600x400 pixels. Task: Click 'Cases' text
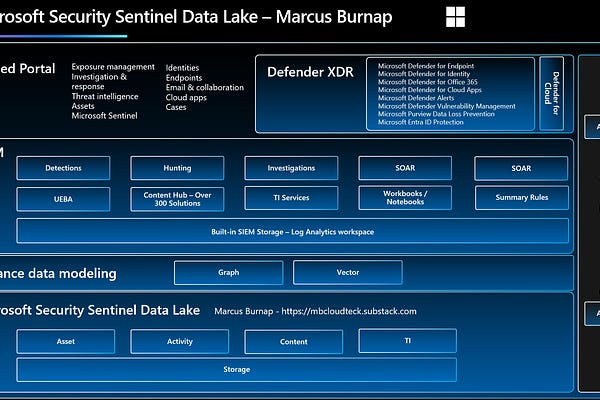pyautogui.click(x=176, y=107)
